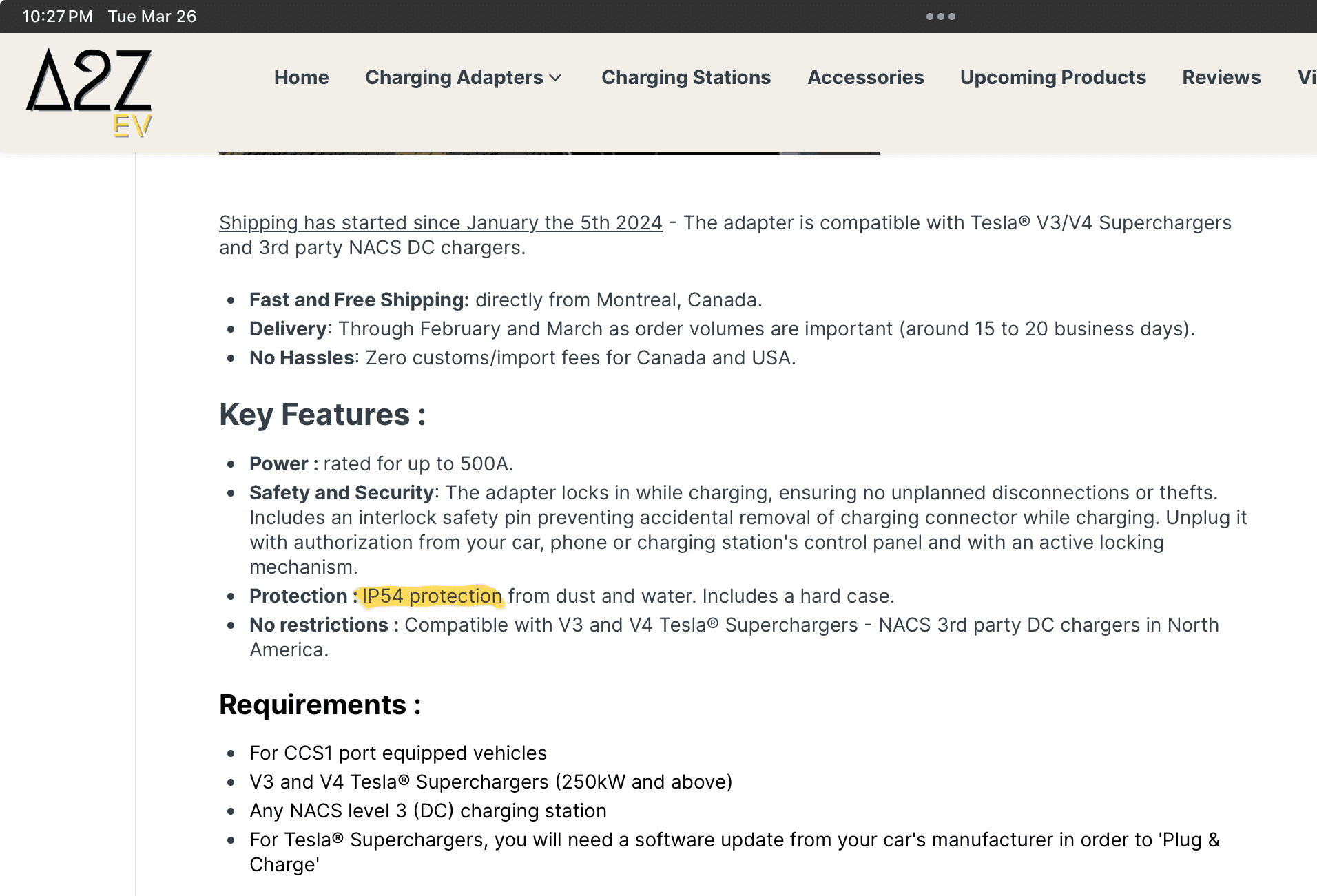Expand the Charging Adapters chevron arrow

click(556, 78)
